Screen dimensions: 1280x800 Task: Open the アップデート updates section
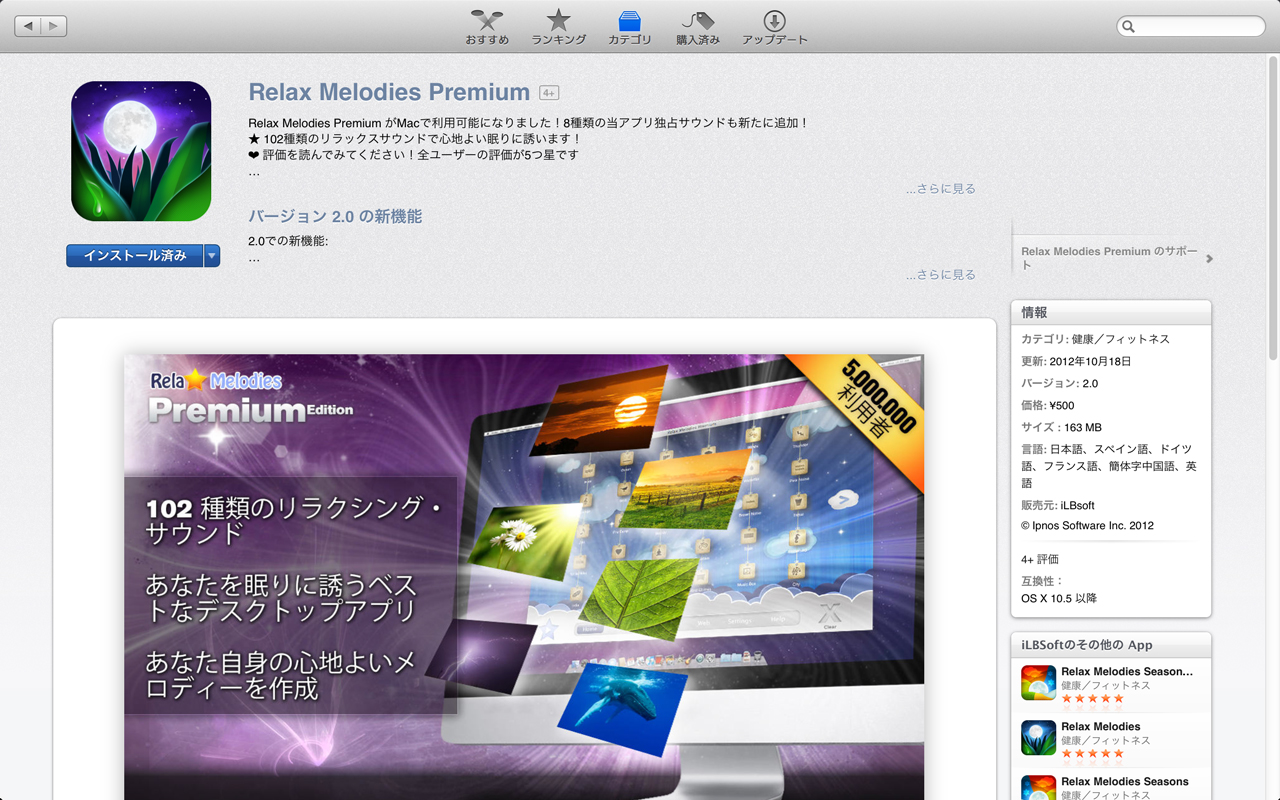click(774, 27)
